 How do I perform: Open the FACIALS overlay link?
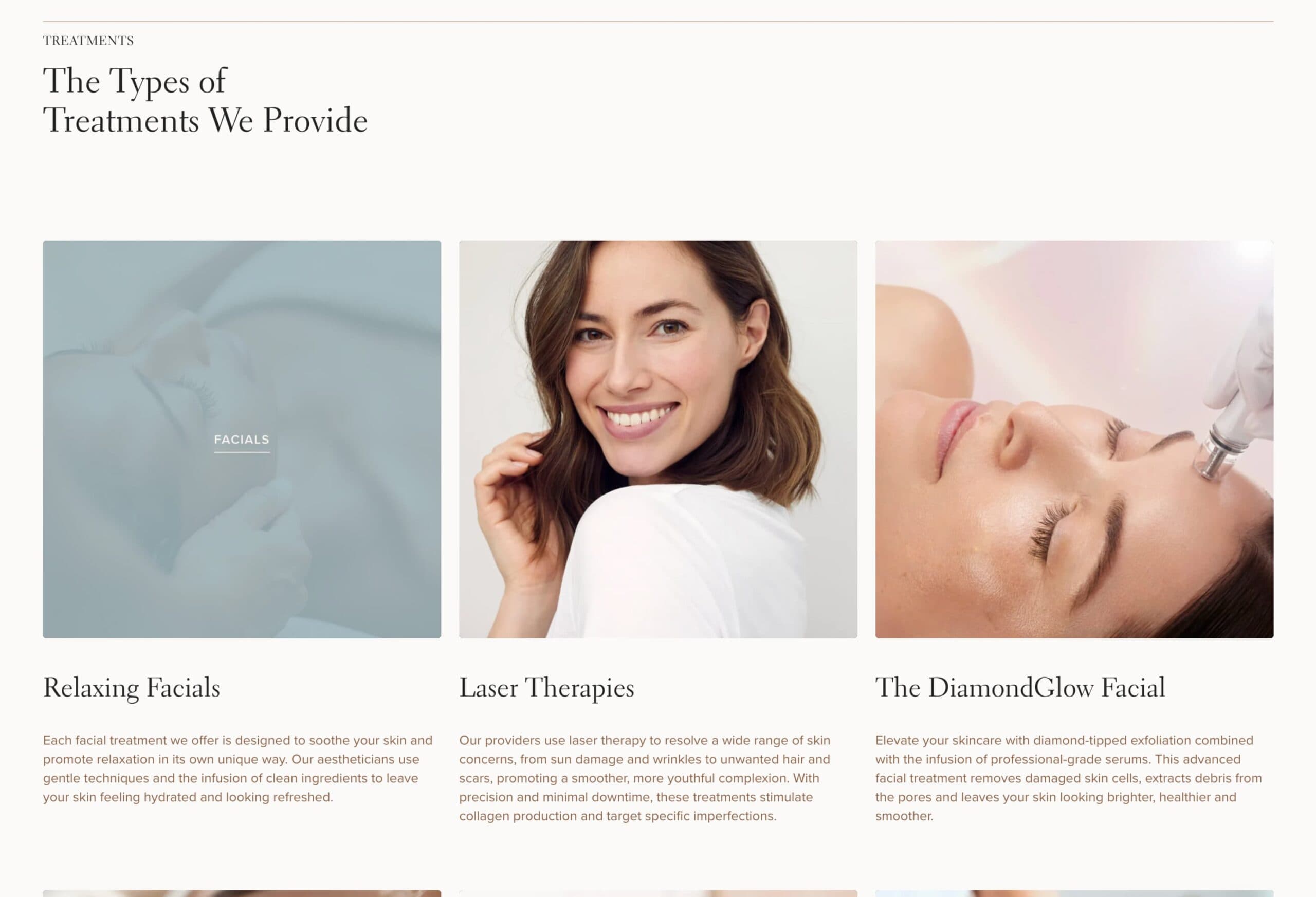[242, 440]
